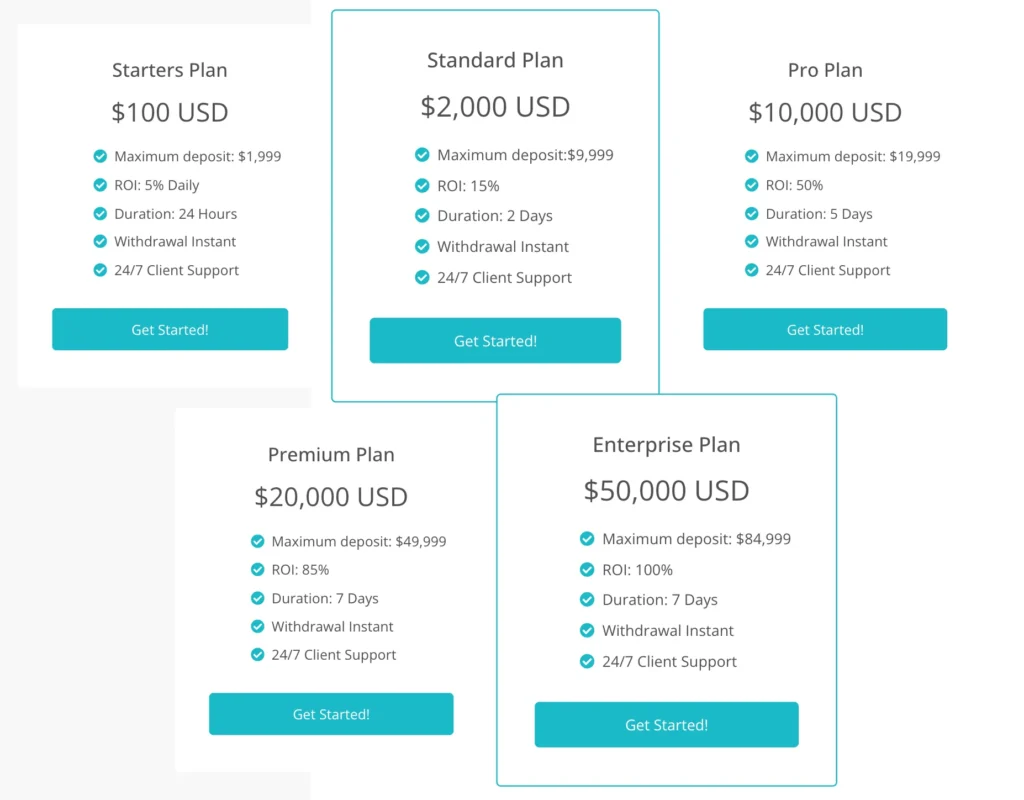The height and width of the screenshot is (800, 1024).
Task: Hit Get Started under Enterprise Plan
Action: [666, 725]
